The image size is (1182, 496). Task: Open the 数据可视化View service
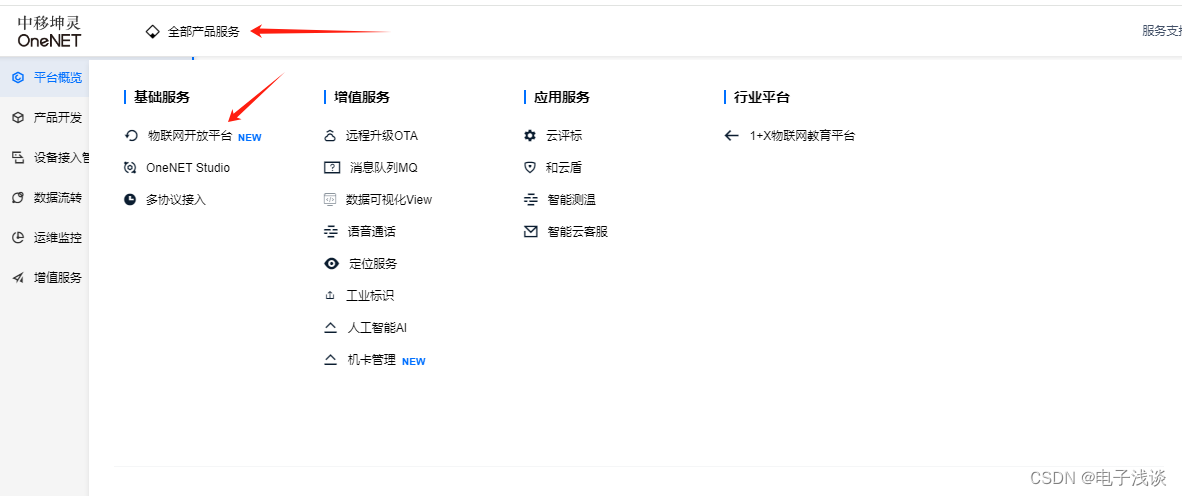pyautogui.click(x=389, y=200)
